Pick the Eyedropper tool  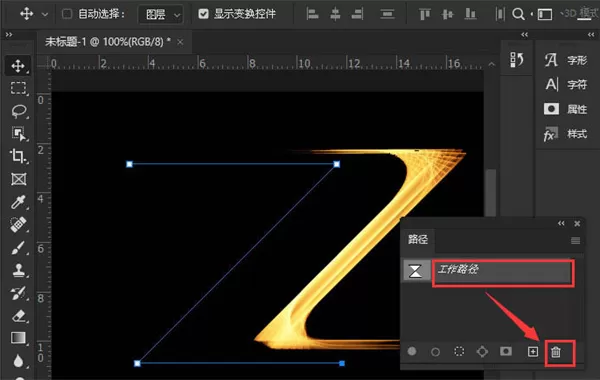tap(18, 202)
